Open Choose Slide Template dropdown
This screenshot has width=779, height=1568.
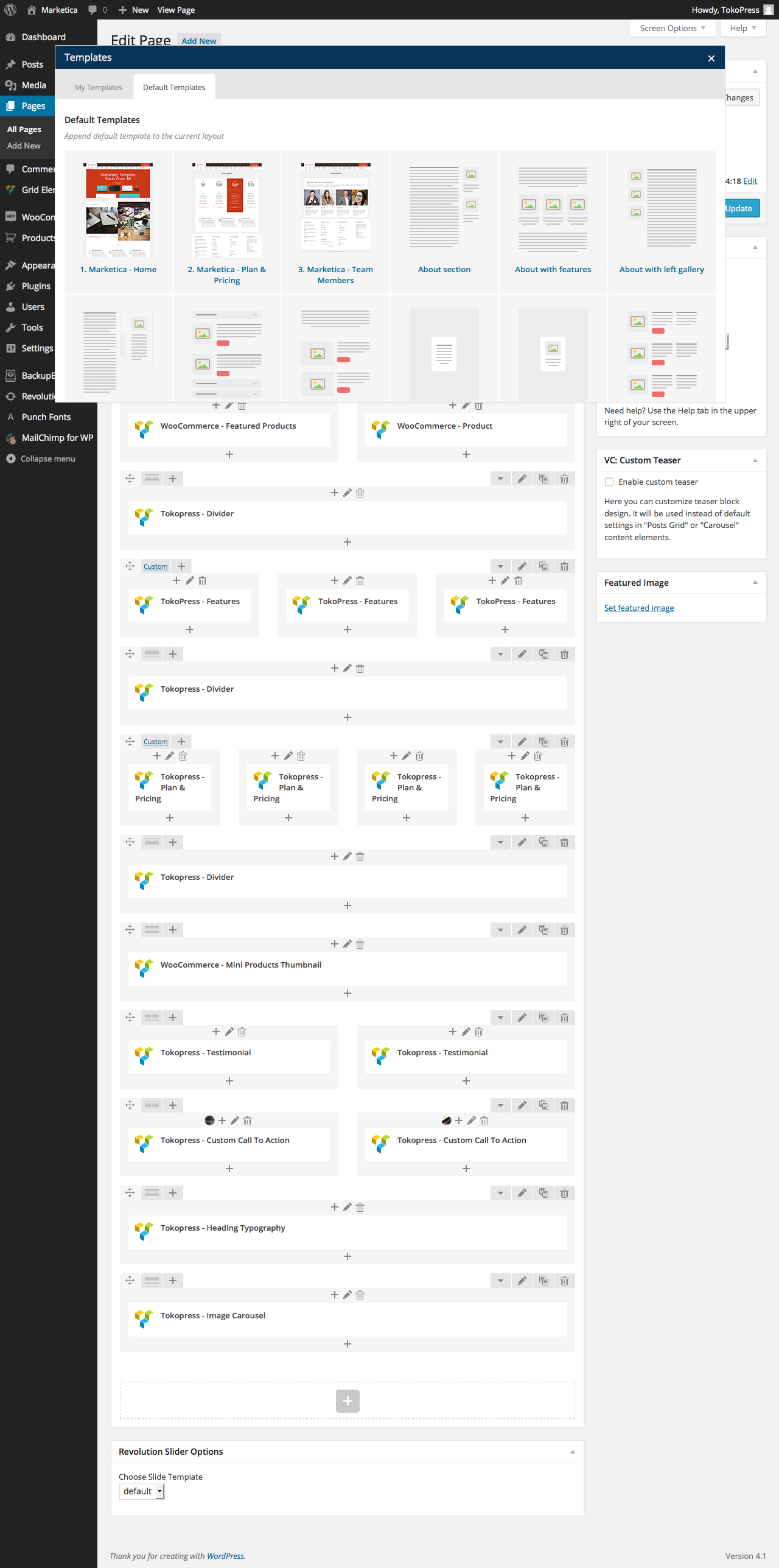tap(142, 1491)
